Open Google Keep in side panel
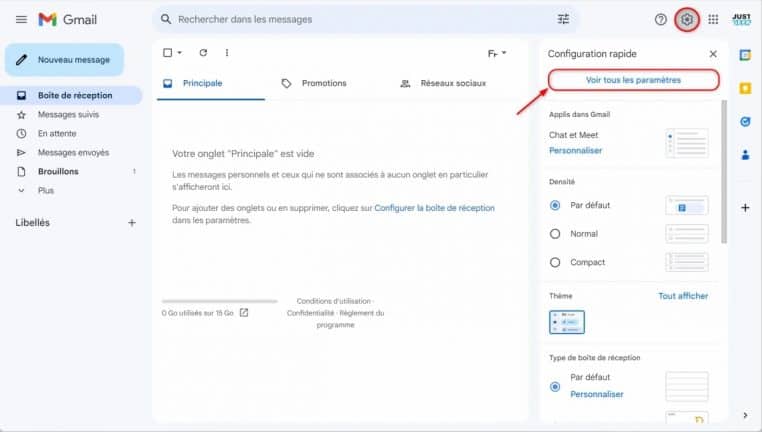This screenshot has height=432, width=762. click(745, 88)
